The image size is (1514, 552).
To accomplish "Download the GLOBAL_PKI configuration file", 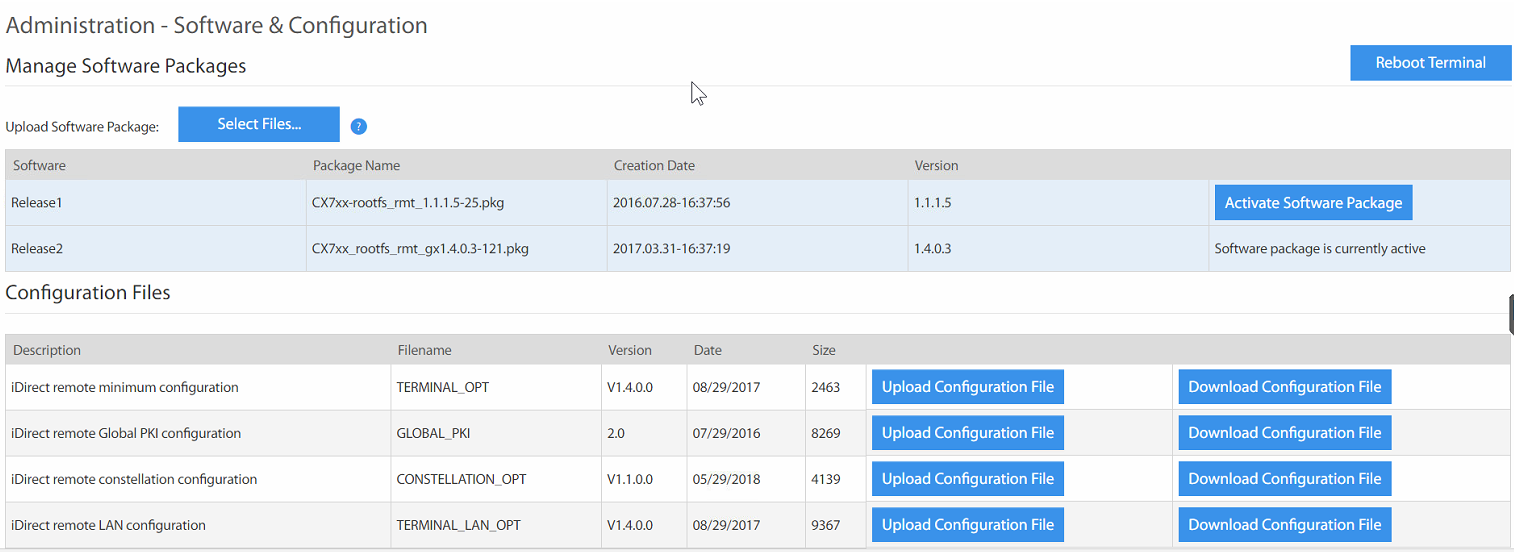I will pyautogui.click(x=1284, y=433).
